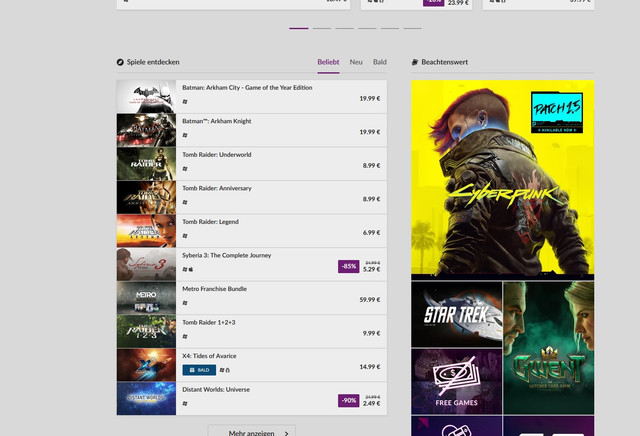Click Windows icon under Tomb Raider: Anniversary
Screen dimensions: 640x436
[184, 202]
